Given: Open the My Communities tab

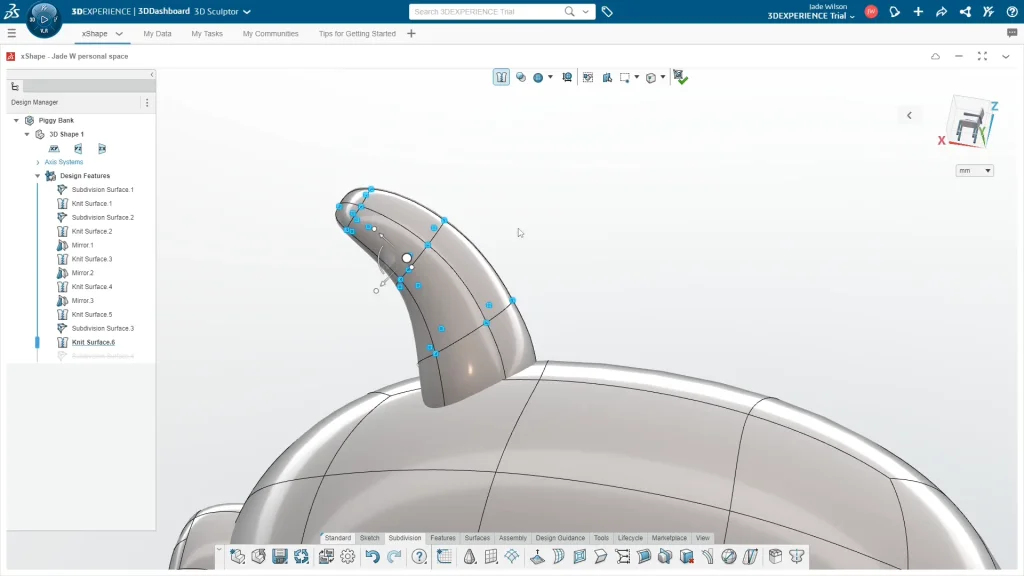Looking at the screenshot, I should [270, 33].
